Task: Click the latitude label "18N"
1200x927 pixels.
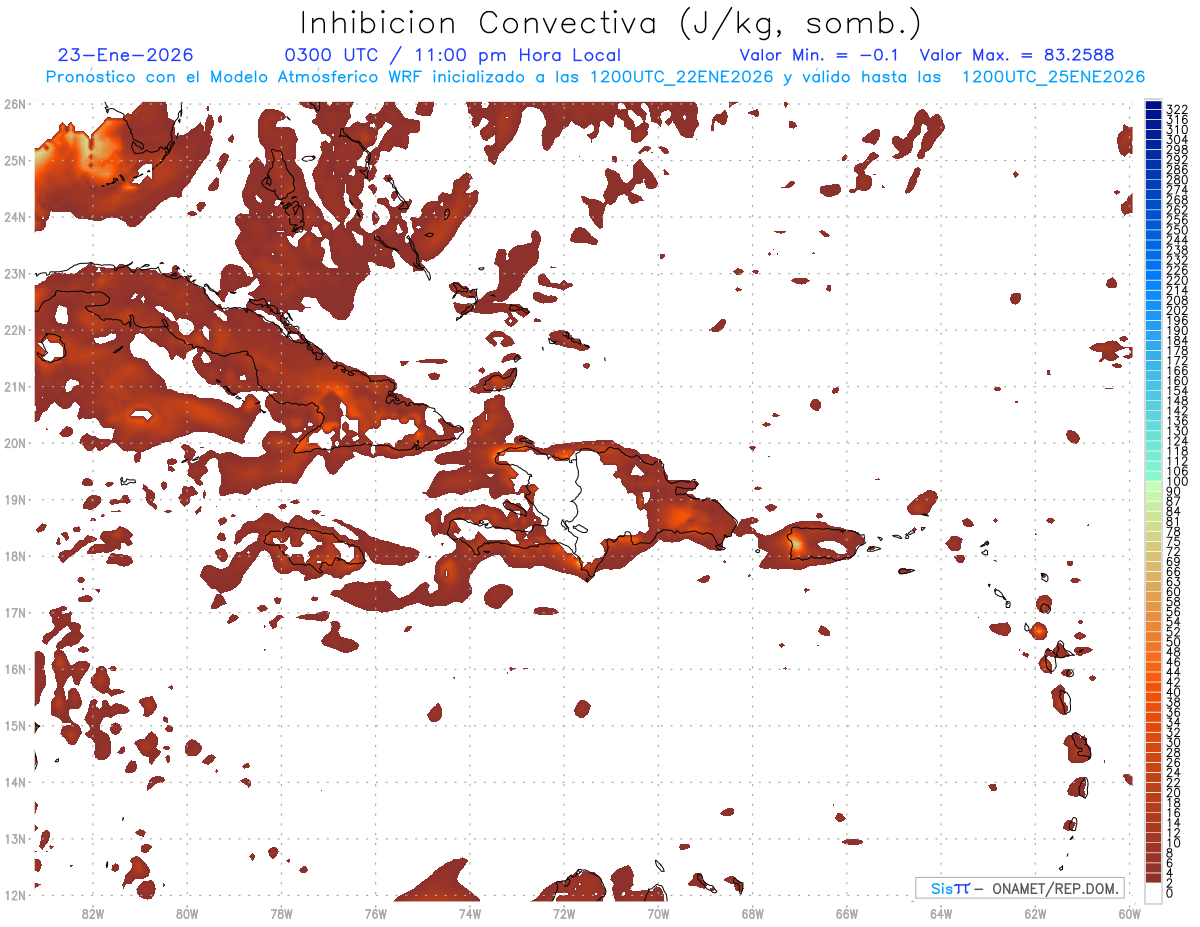Action: click(x=15, y=556)
